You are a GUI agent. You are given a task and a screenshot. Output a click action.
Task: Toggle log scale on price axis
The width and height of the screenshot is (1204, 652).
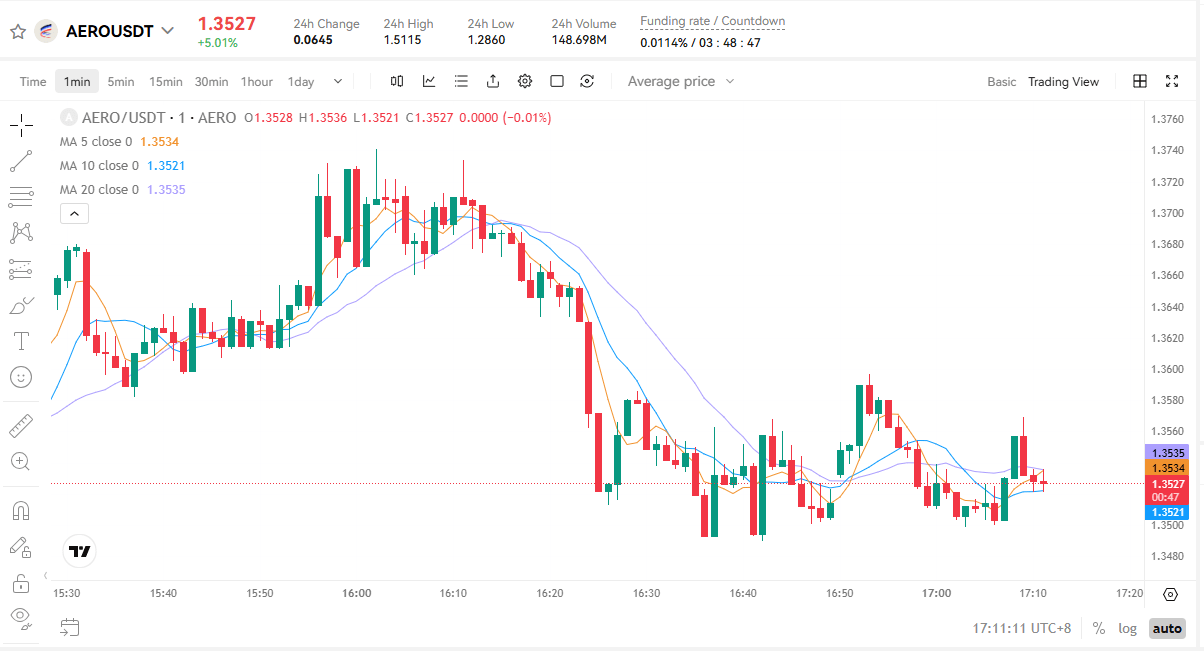1127,628
